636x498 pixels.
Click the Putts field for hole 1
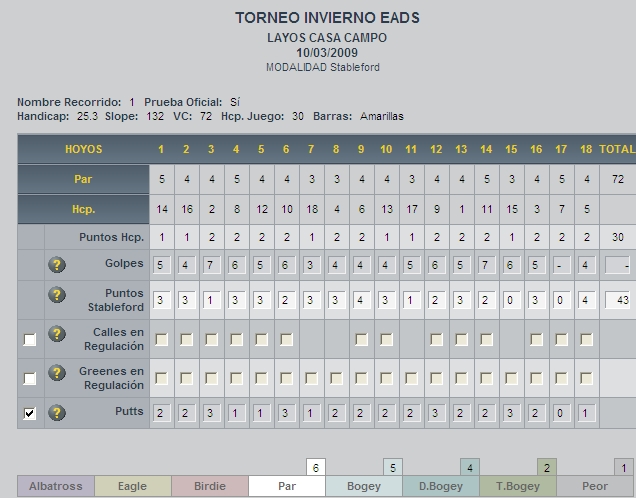click(162, 413)
